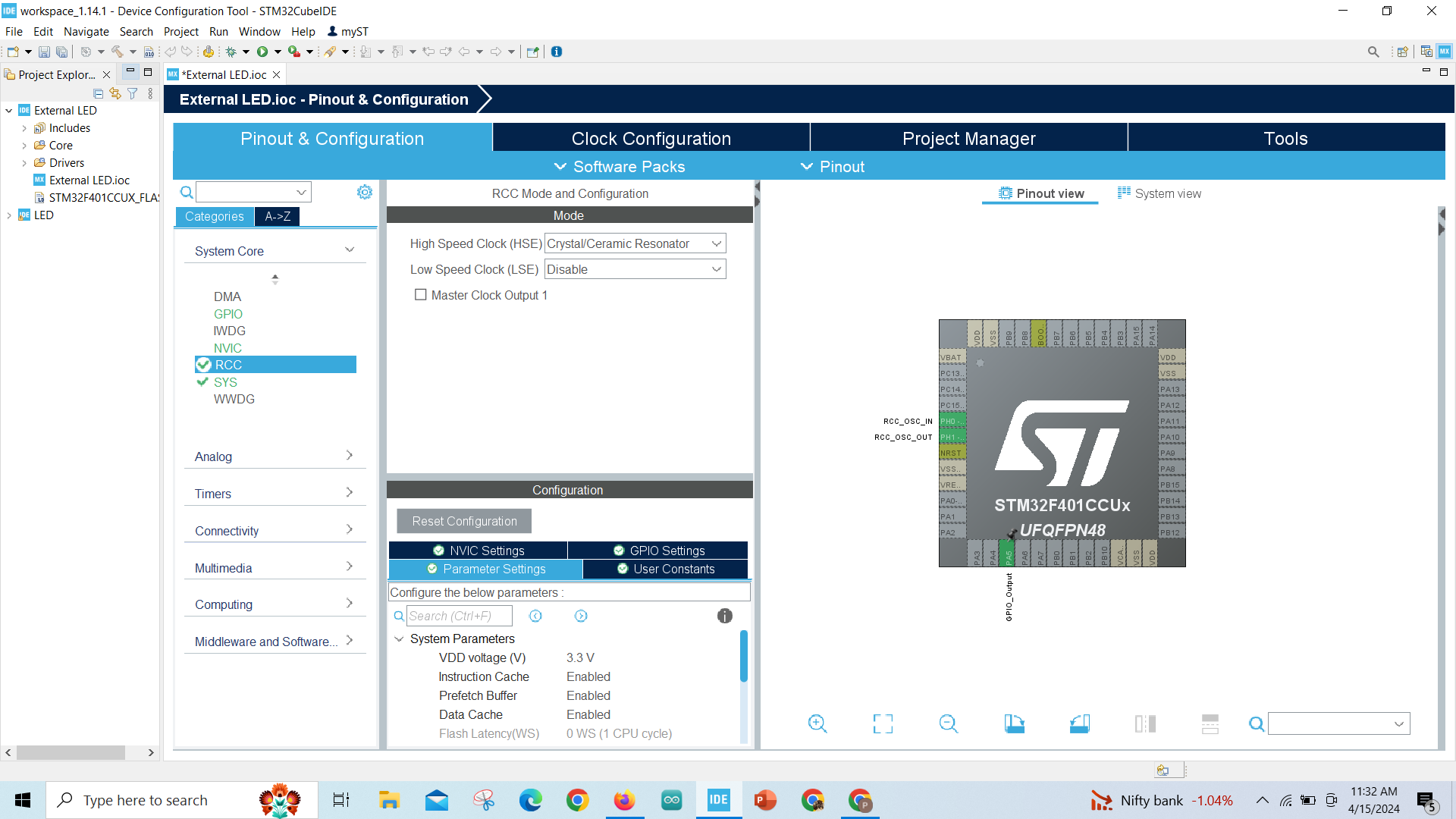Switch to the GPIO Settings tab
This screenshot has height=819, width=1456.
point(658,551)
